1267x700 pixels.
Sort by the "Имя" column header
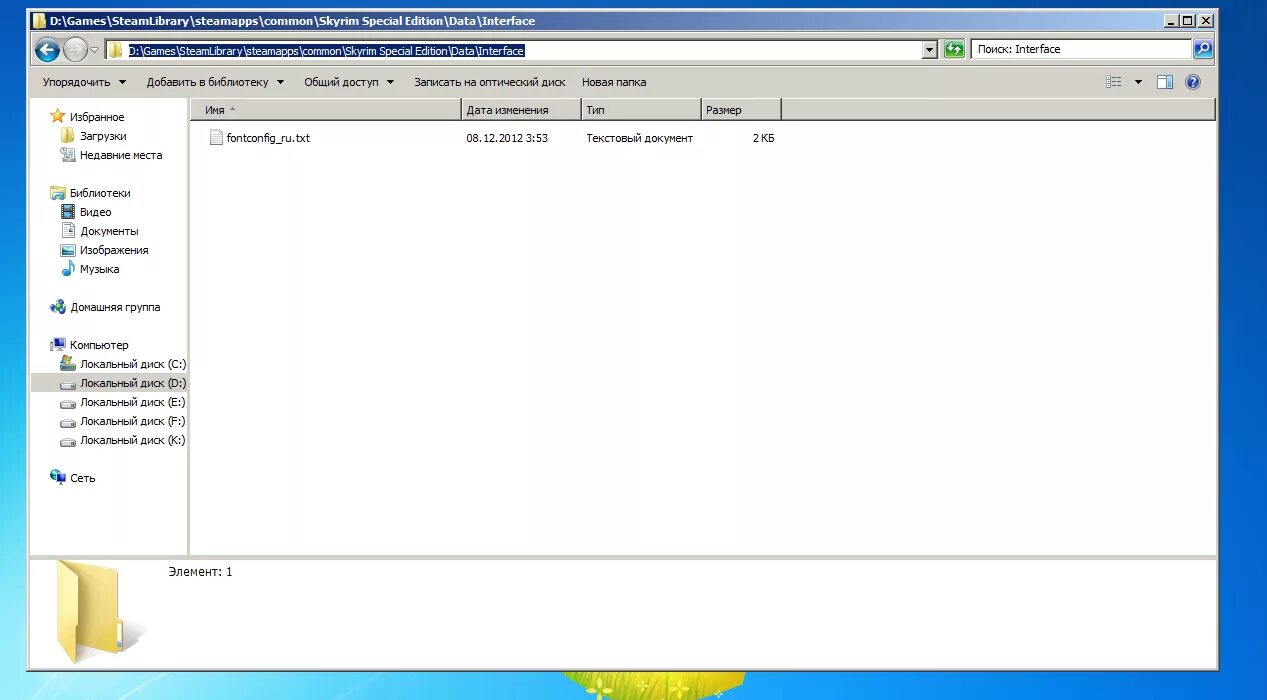326,110
